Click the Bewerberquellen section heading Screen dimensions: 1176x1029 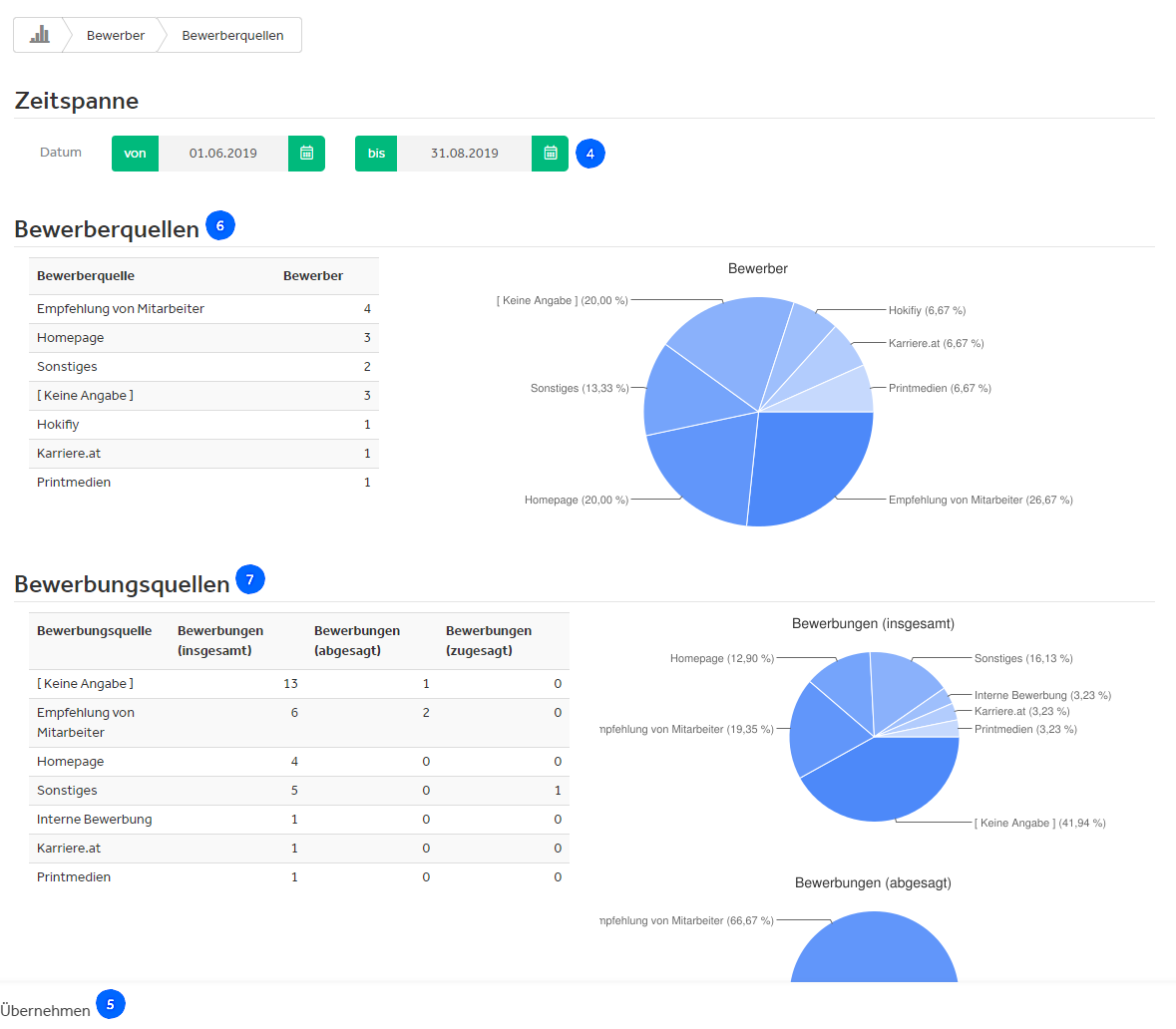click(x=107, y=228)
